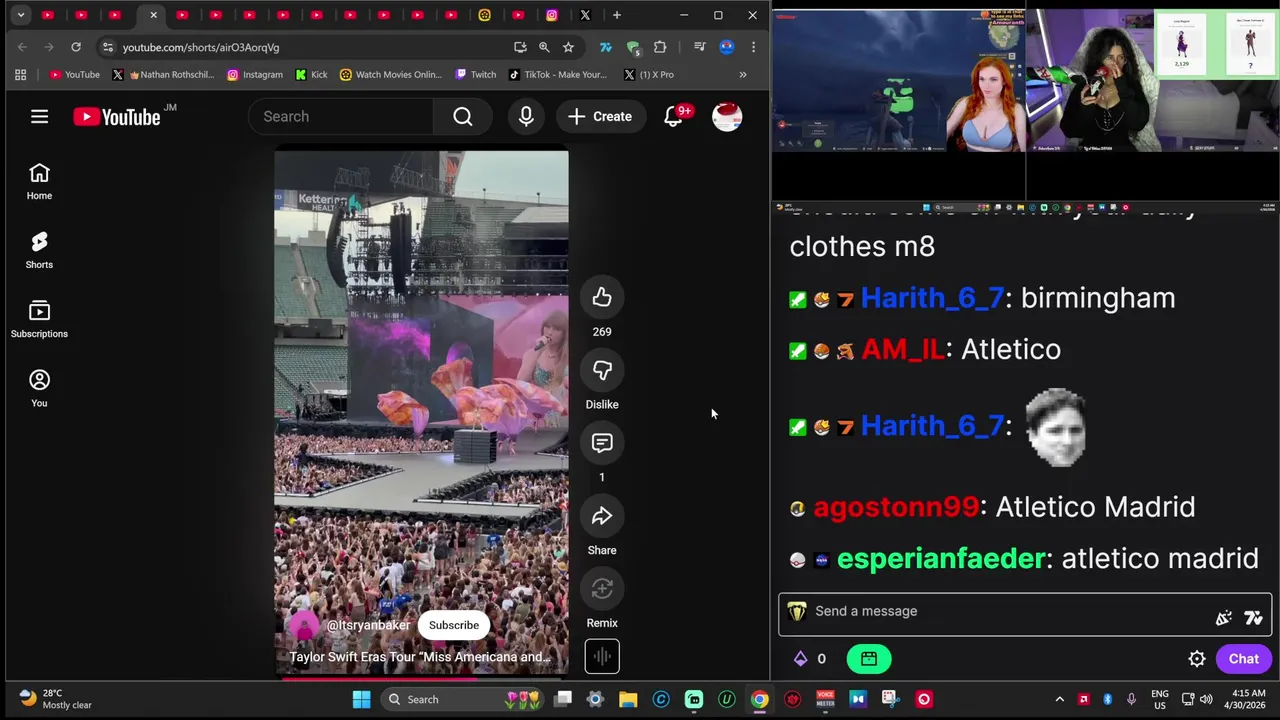This screenshot has height=720, width=1280.
Task: Click agostonn99 username in chat
Action: [896, 507]
